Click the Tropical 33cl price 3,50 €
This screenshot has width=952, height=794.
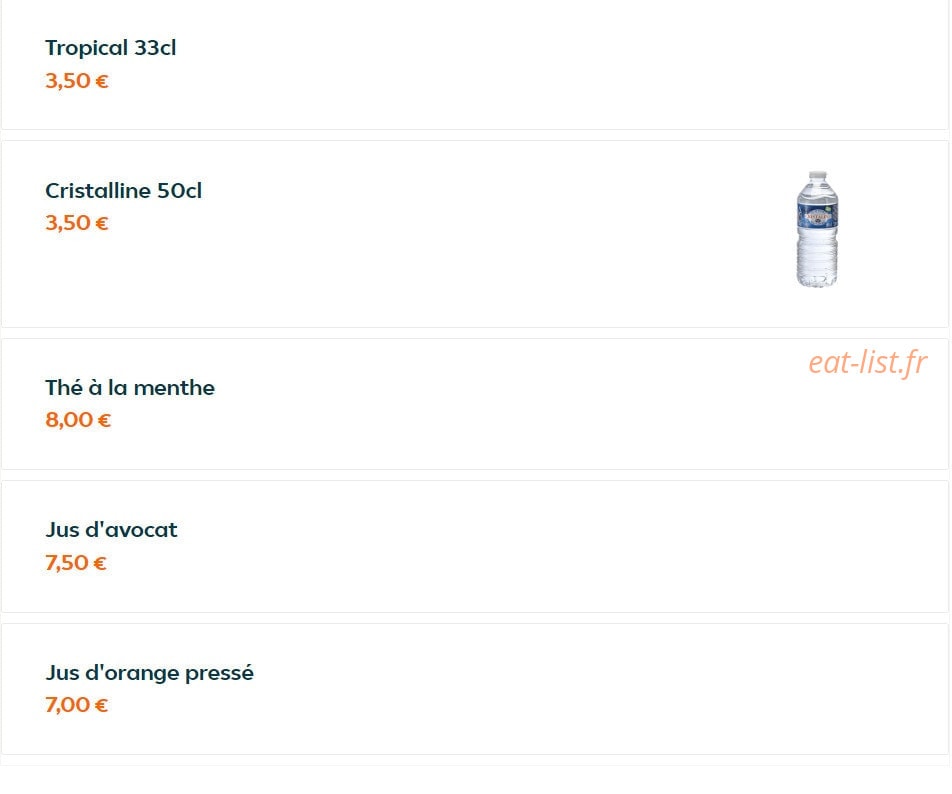click(77, 81)
